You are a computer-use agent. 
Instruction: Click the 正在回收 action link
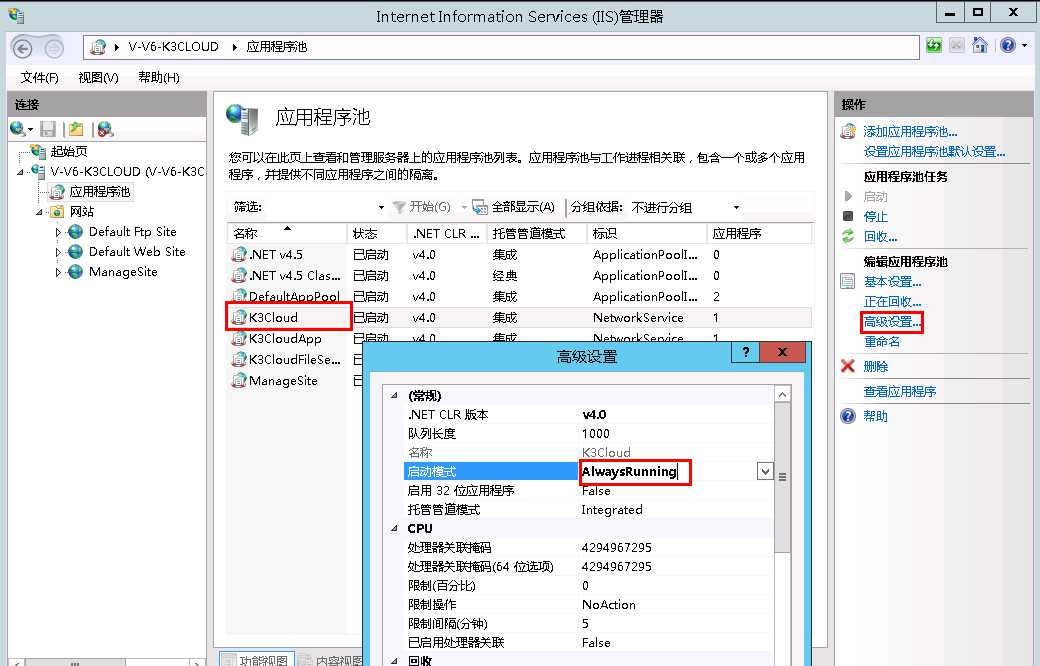click(892, 302)
